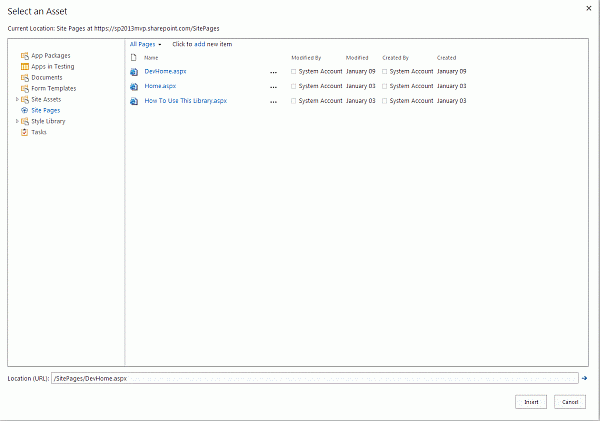Select Form Templates in the tree
The height and width of the screenshot is (421, 600).
[x=54, y=89]
